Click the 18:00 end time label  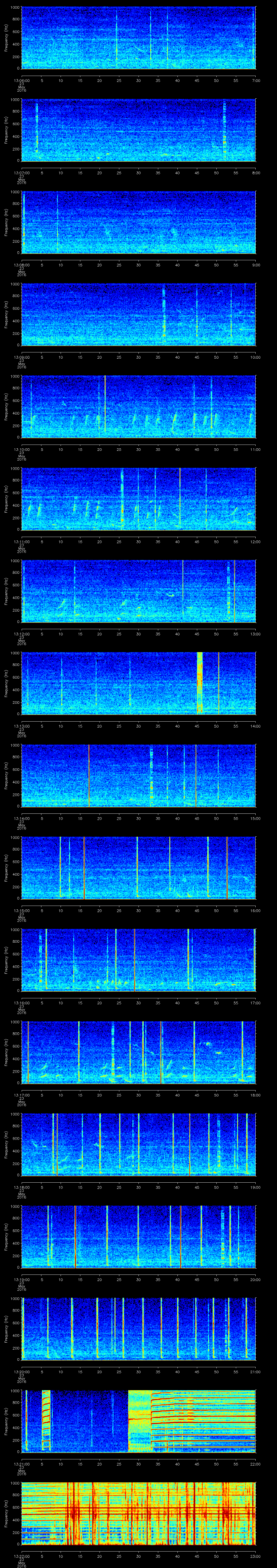coord(255,1095)
